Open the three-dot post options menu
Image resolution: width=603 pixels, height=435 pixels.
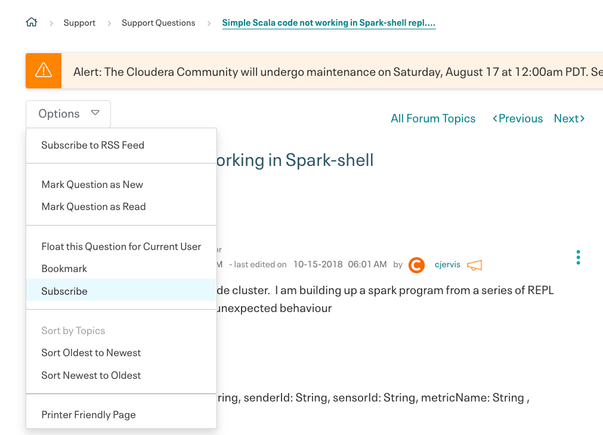point(578,257)
